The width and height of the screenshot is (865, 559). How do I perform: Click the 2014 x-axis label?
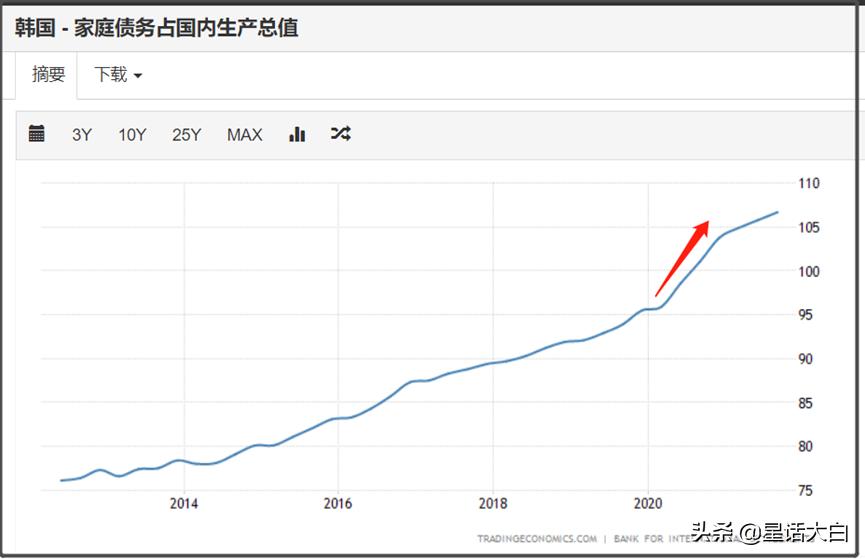tap(184, 503)
